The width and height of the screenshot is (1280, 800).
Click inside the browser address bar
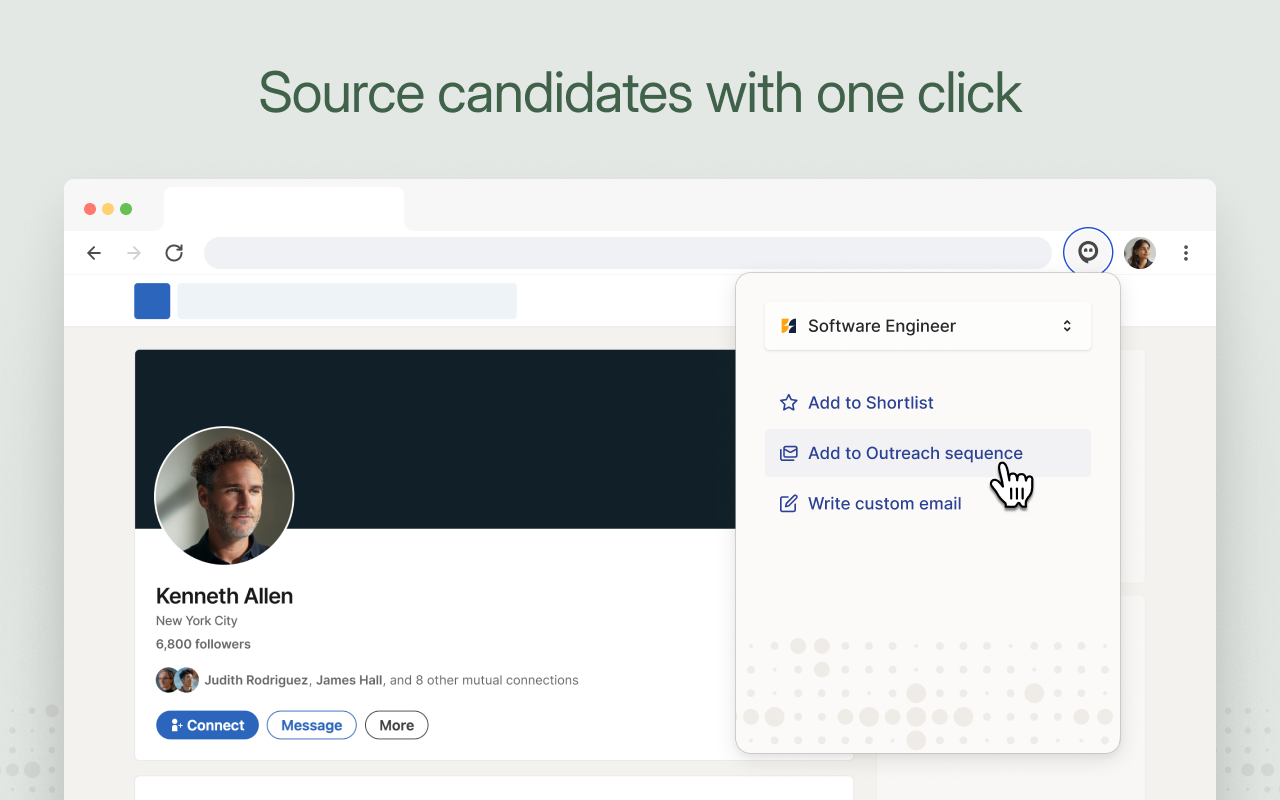pos(627,252)
